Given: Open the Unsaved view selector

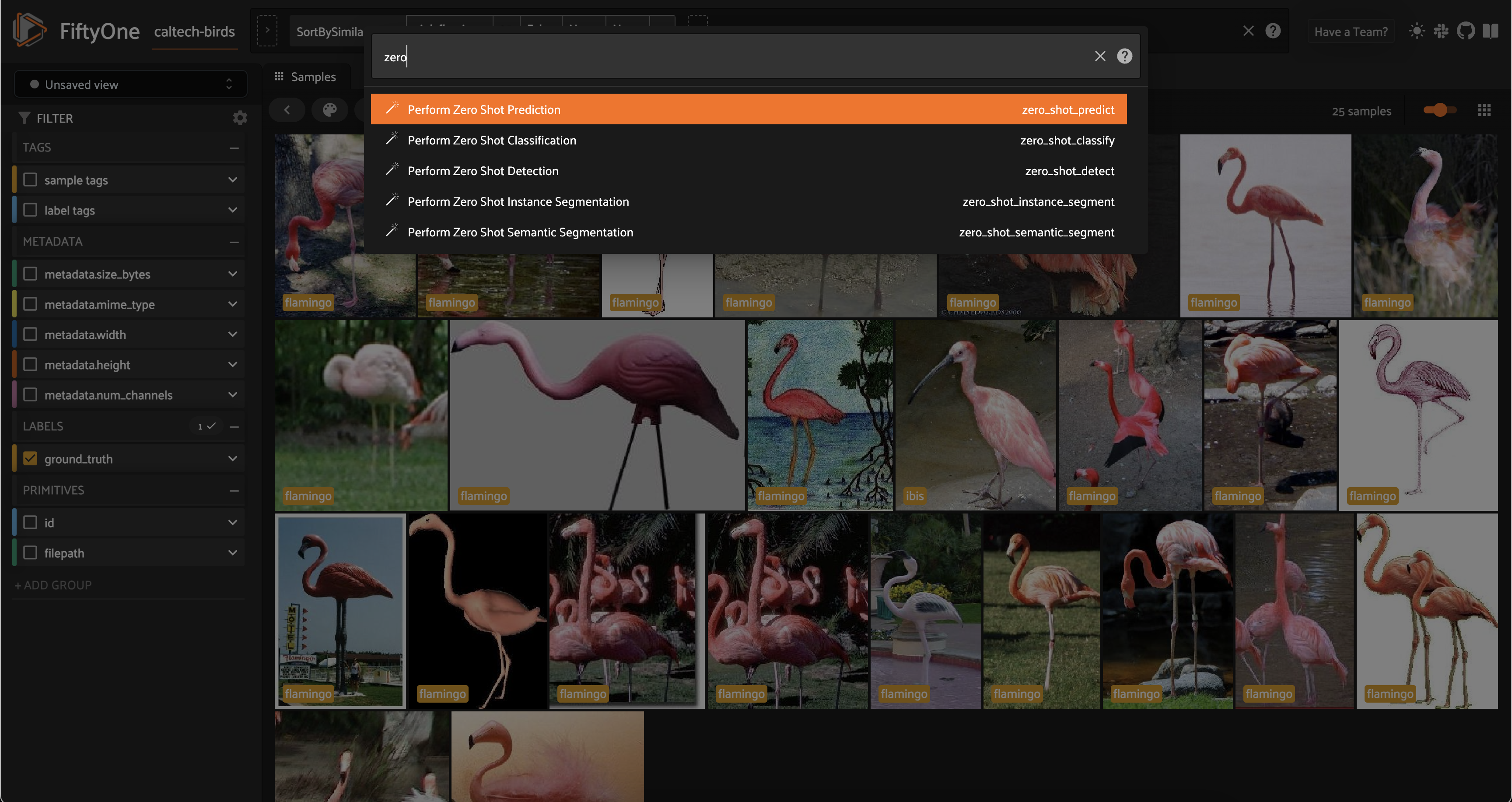Looking at the screenshot, I should click(x=130, y=84).
